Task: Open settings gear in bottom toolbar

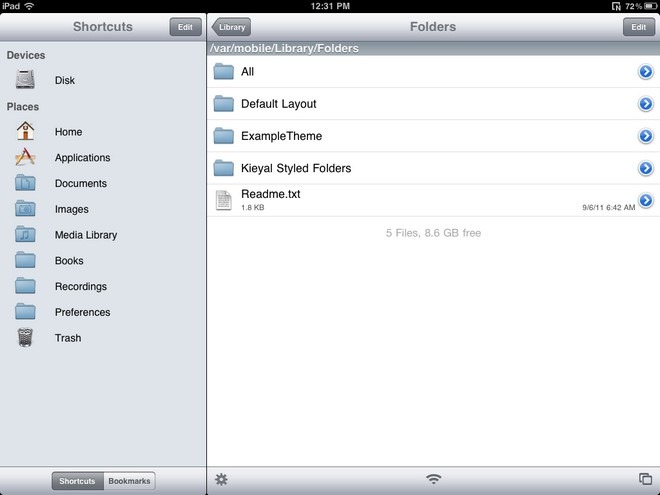Action: pos(221,479)
